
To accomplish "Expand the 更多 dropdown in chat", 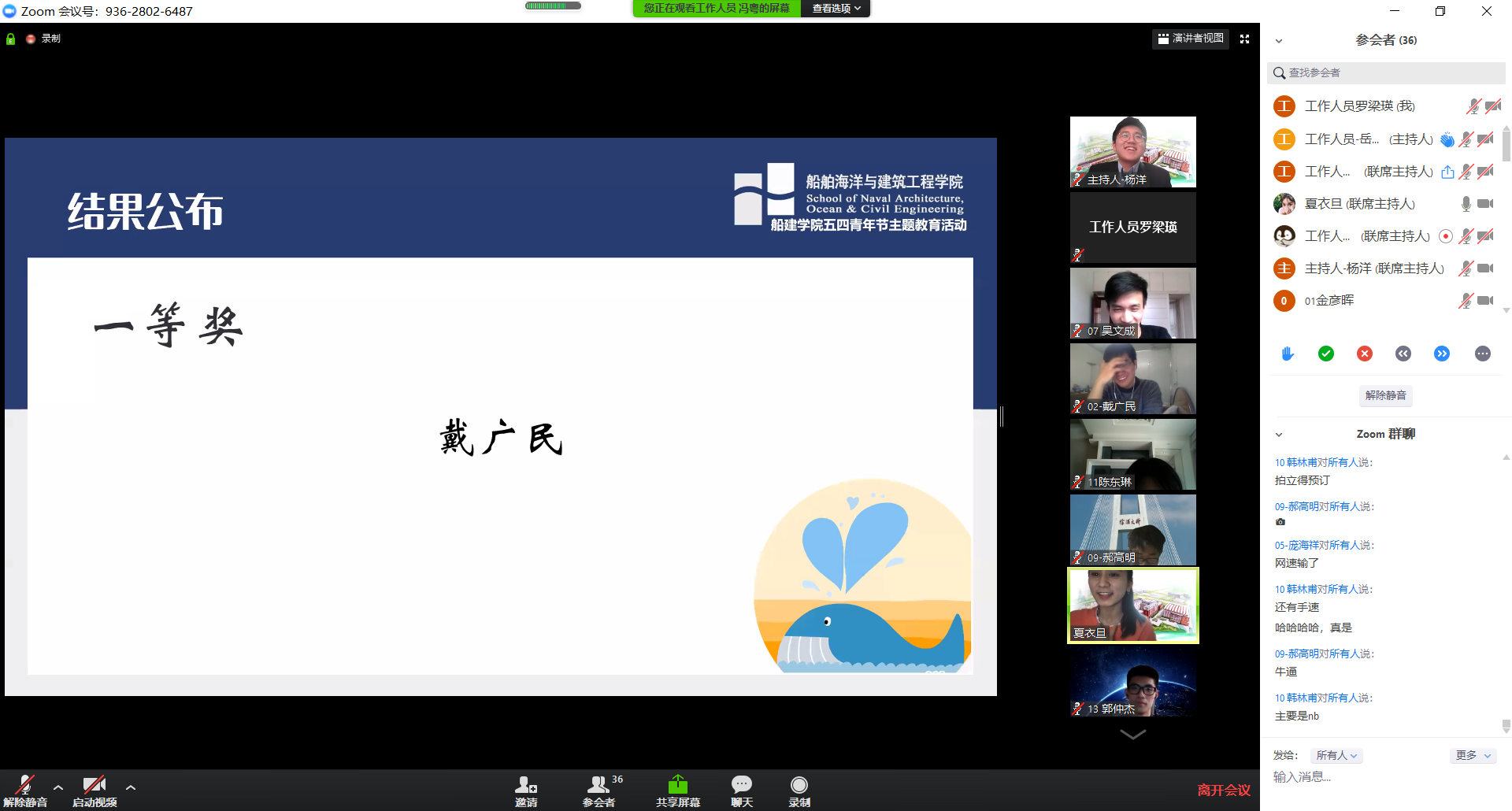I will point(1472,755).
